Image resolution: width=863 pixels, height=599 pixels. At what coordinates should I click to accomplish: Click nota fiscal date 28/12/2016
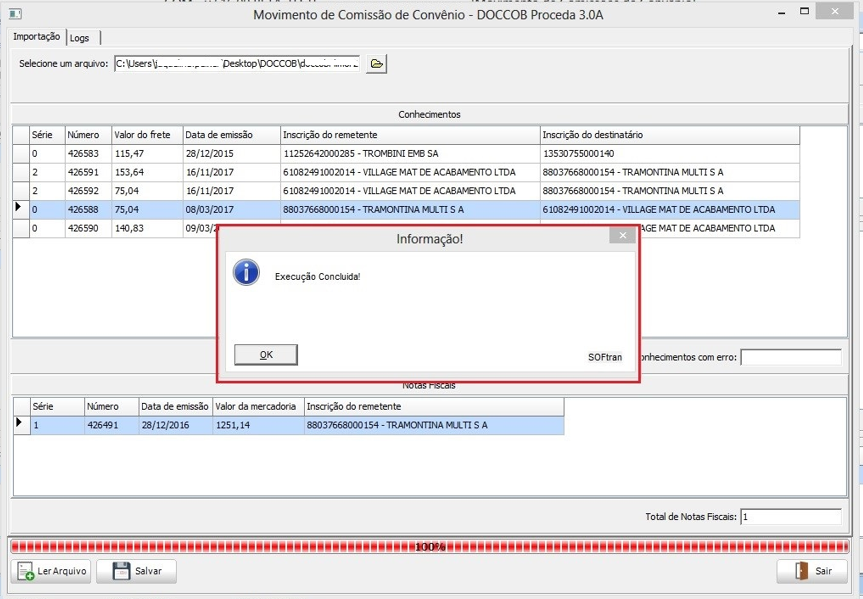coord(176,426)
